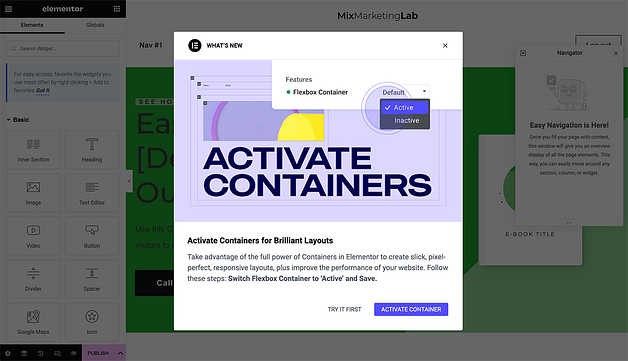This screenshot has width=628, height=361.
Task: Click the Navigator expand-all icon
Action: (523, 53)
